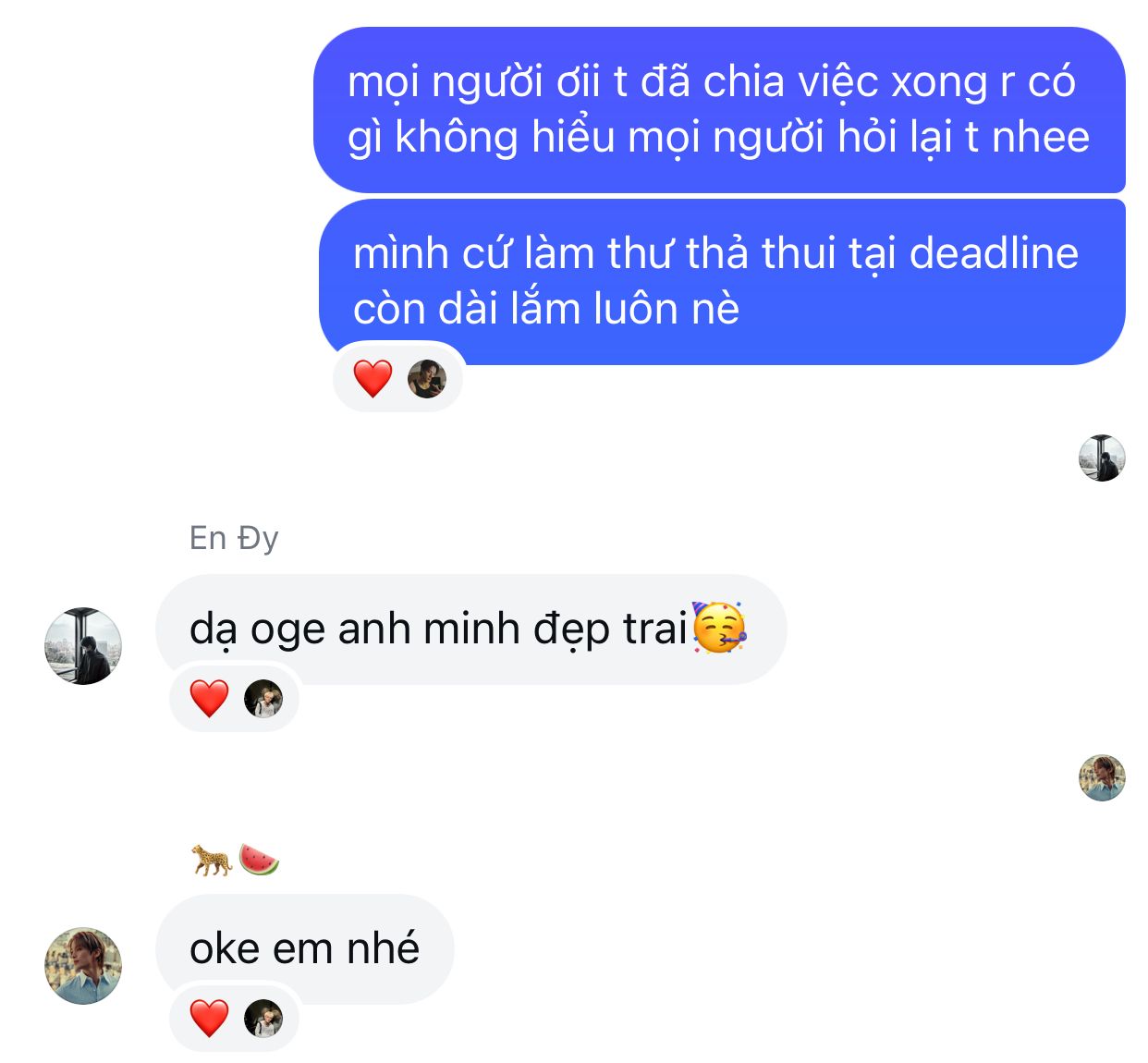Click reactor avatar beside deadline message heart
The height and width of the screenshot is (1063, 1148).
tap(427, 379)
